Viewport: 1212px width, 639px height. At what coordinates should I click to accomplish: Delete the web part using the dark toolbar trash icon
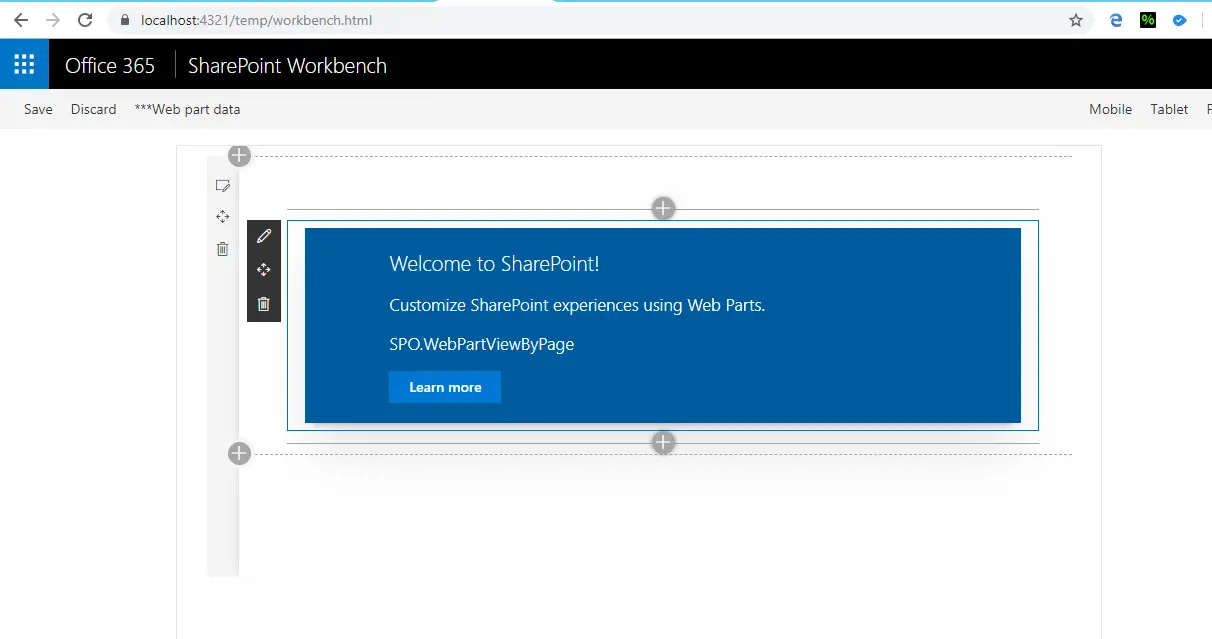tap(264, 304)
